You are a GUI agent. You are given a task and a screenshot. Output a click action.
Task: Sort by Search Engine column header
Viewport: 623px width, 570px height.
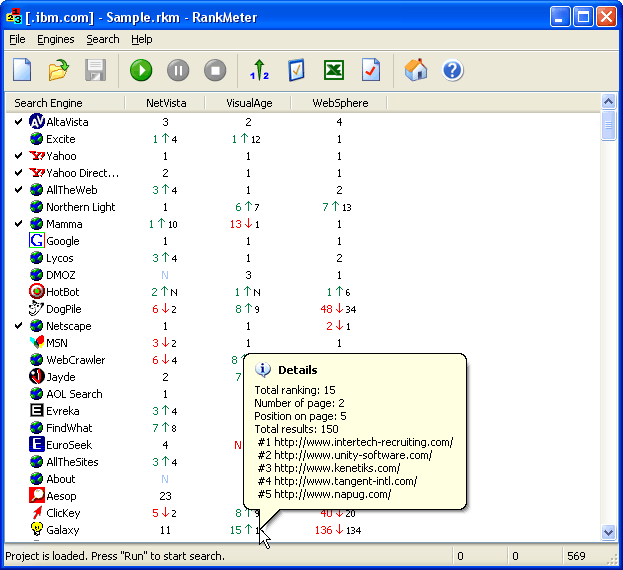(x=65, y=103)
